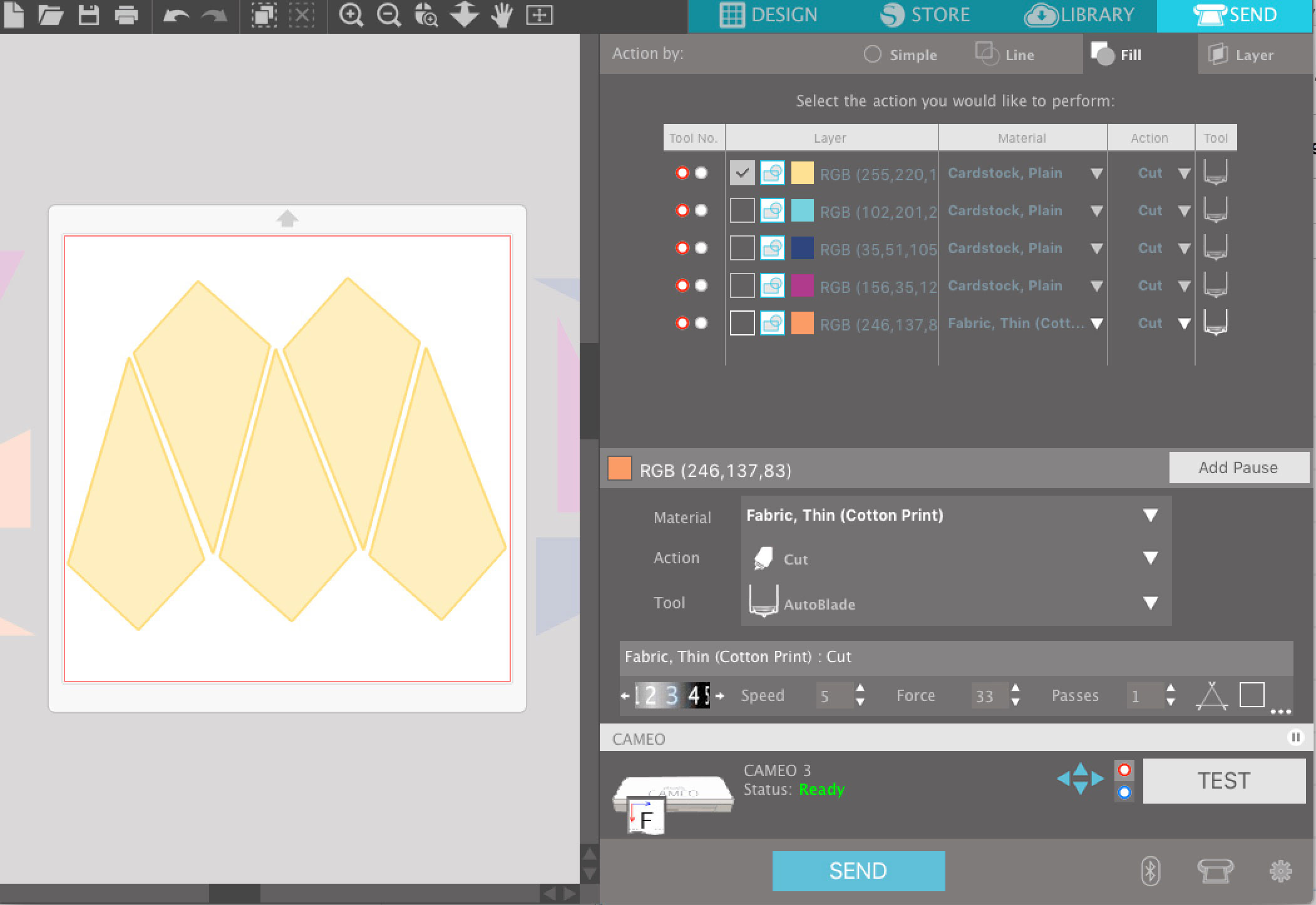Click the blade depth indicator 1-5
The image size is (1316, 905).
(672, 695)
